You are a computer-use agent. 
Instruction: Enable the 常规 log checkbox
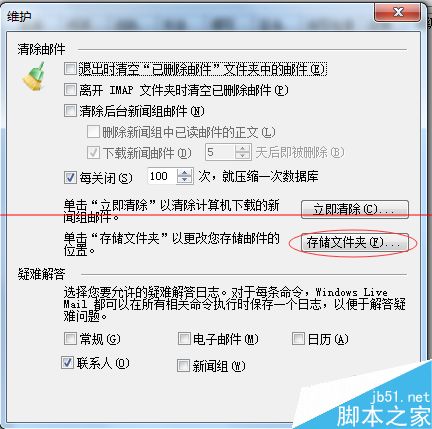pos(70,339)
